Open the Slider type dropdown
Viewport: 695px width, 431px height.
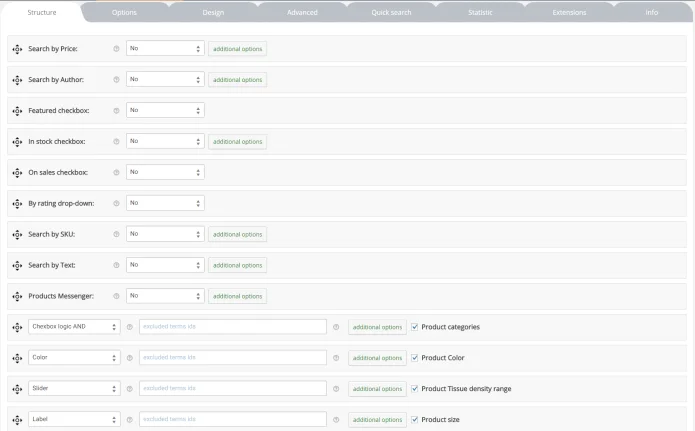click(74, 389)
